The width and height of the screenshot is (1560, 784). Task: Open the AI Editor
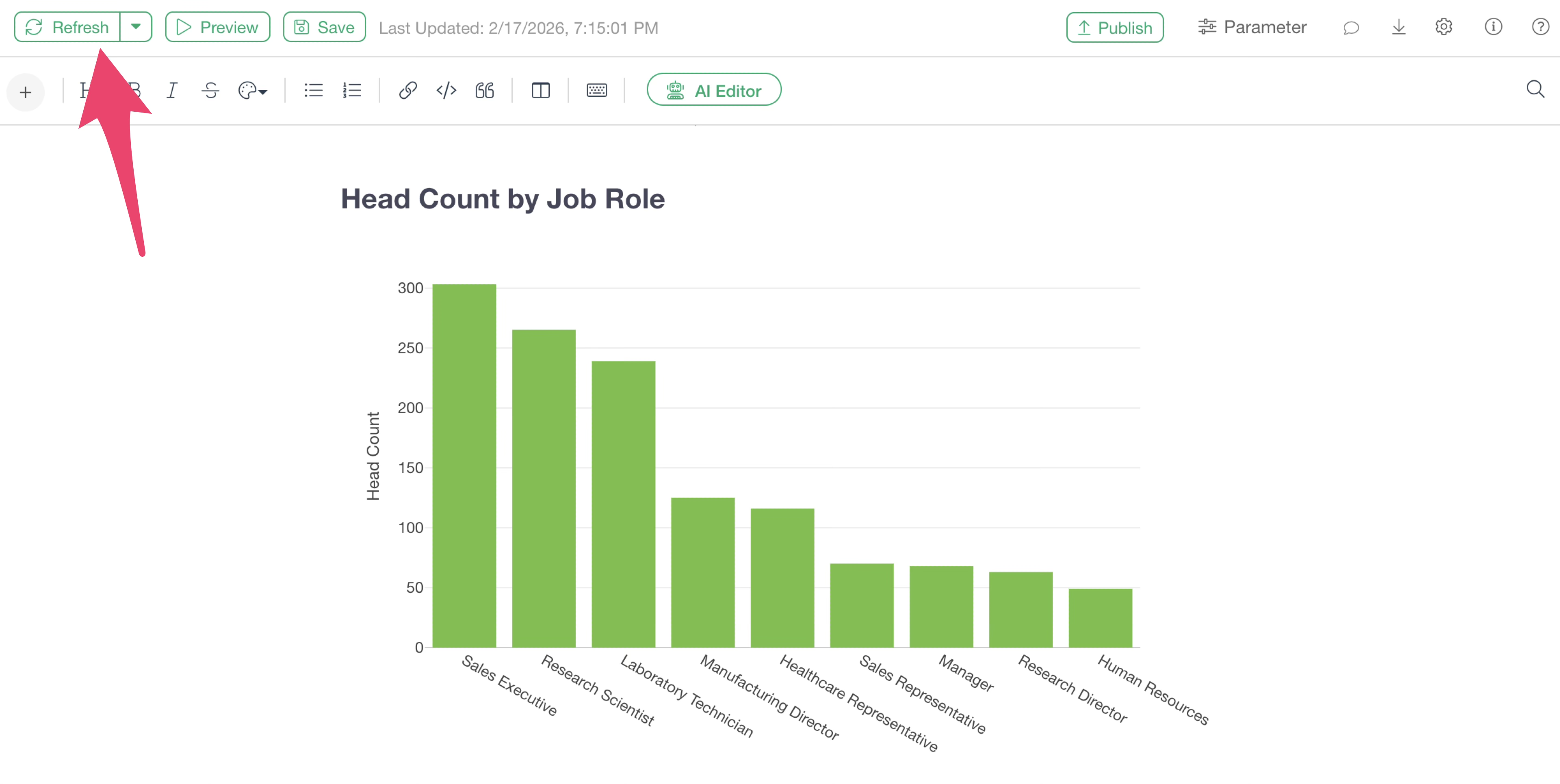pyautogui.click(x=713, y=90)
